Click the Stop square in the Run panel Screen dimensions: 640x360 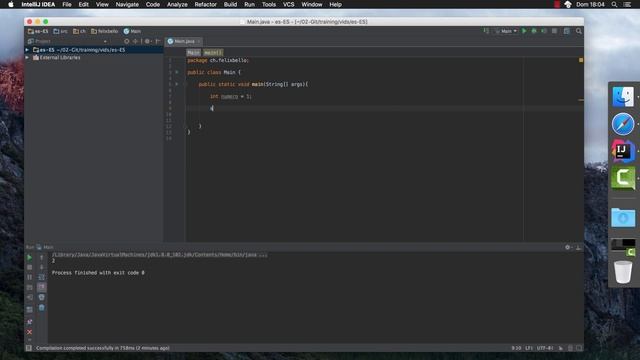click(x=29, y=267)
